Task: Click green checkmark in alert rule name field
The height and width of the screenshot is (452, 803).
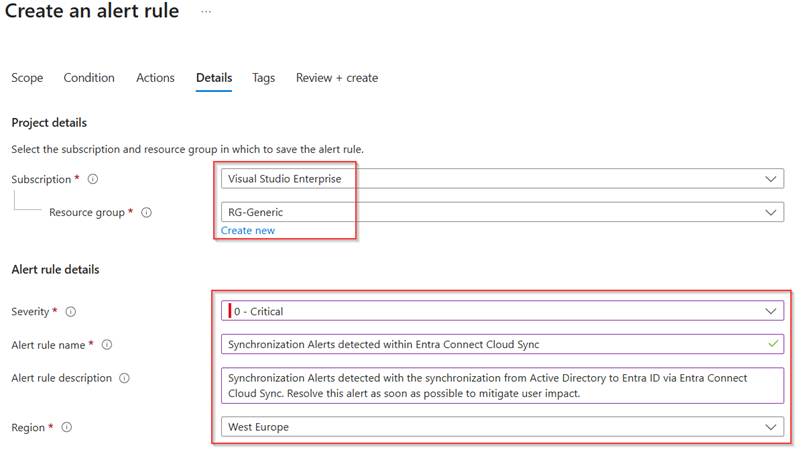Action: click(x=769, y=344)
